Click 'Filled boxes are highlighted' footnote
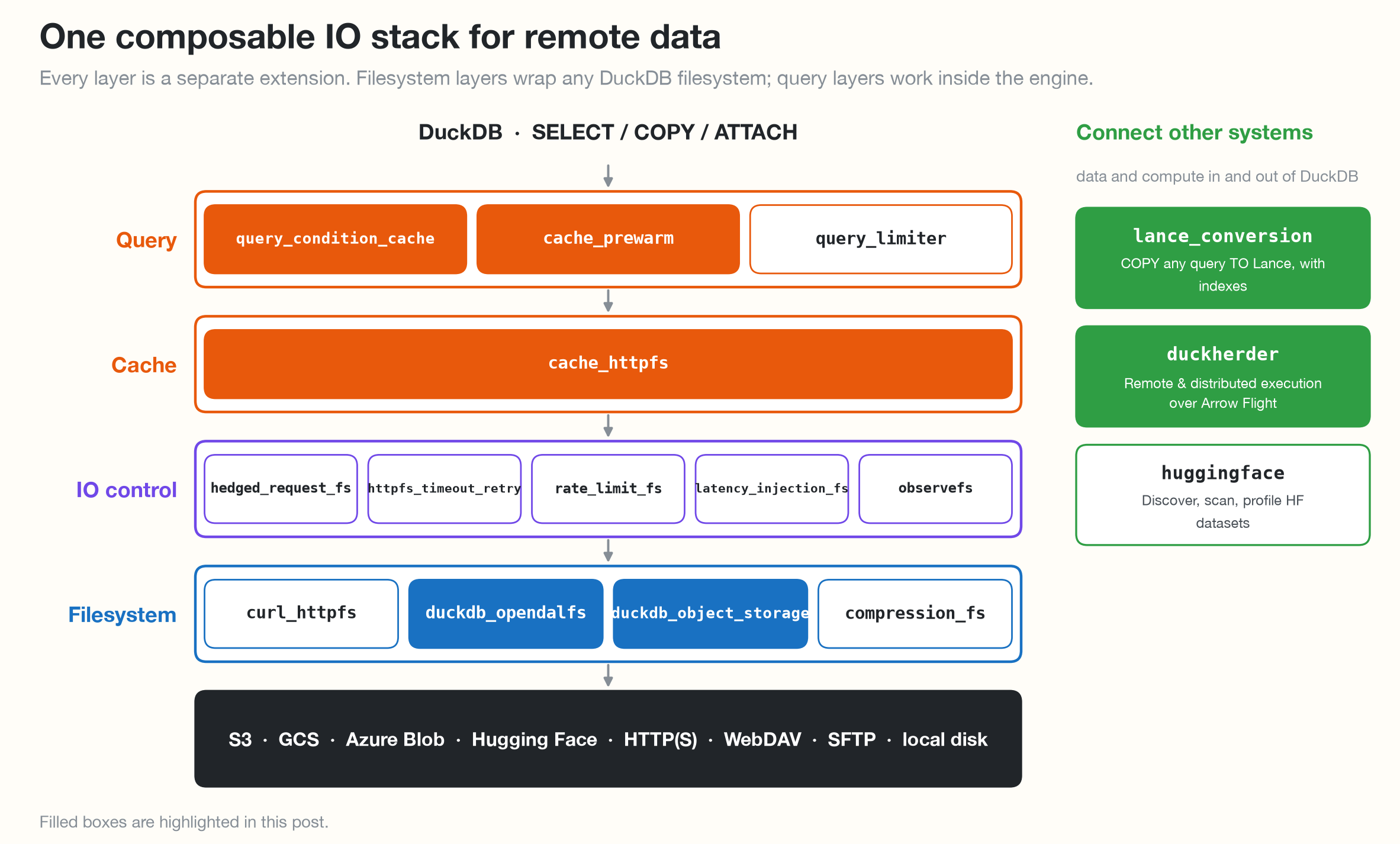1400x844 pixels. 184,822
